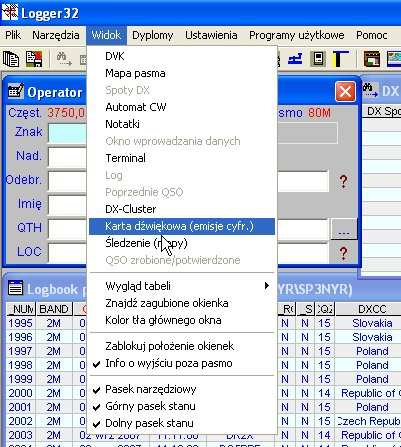Screen dimensions: 401x447
Task: Open Terminal from the Widok menu
Action: [x=182, y=158]
